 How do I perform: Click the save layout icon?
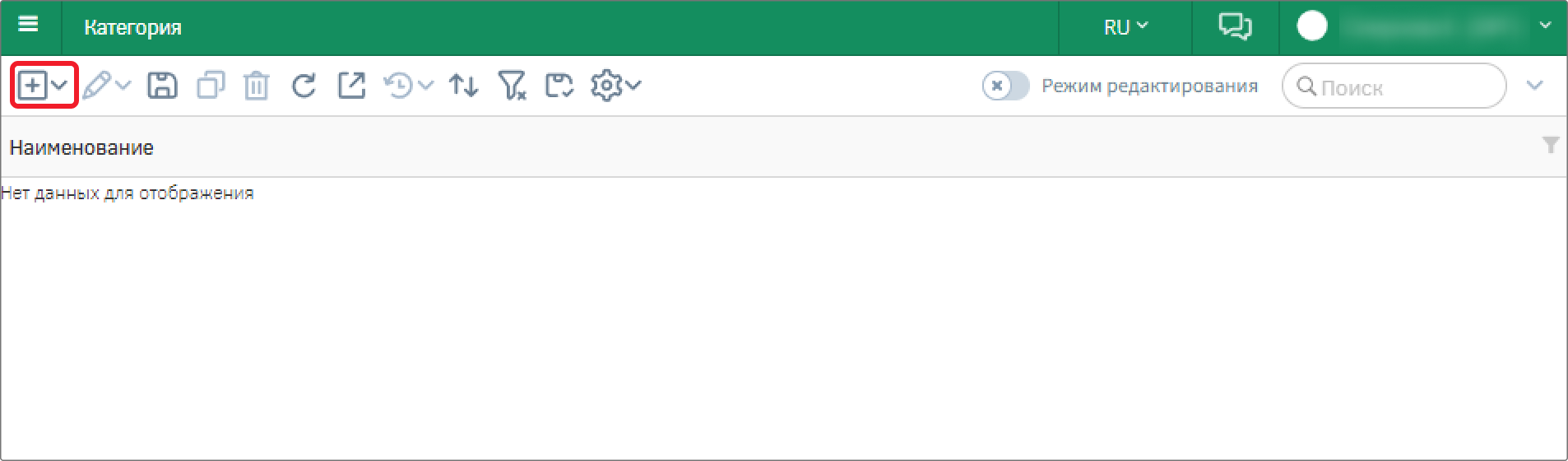pyautogui.click(x=559, y=85)
